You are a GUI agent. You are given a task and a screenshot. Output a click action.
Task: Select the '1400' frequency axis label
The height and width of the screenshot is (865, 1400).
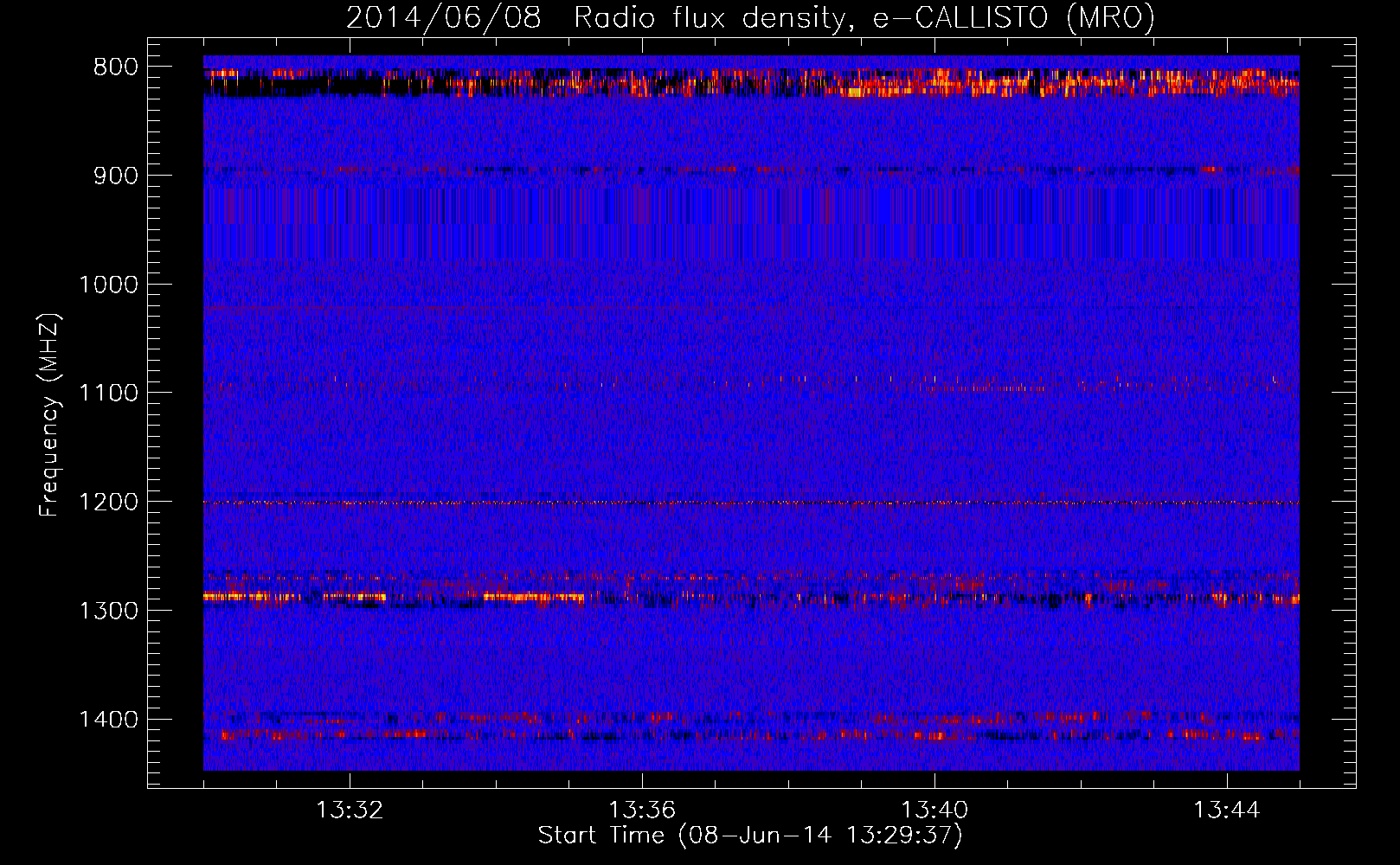[109, 720]
